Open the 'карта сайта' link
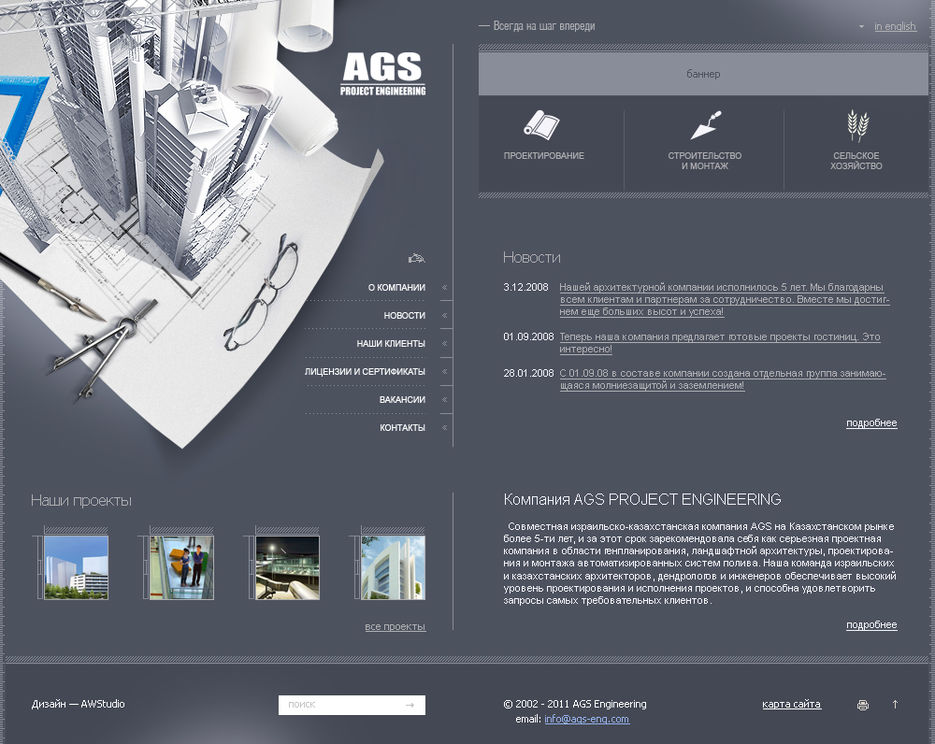 click(791, 704)
